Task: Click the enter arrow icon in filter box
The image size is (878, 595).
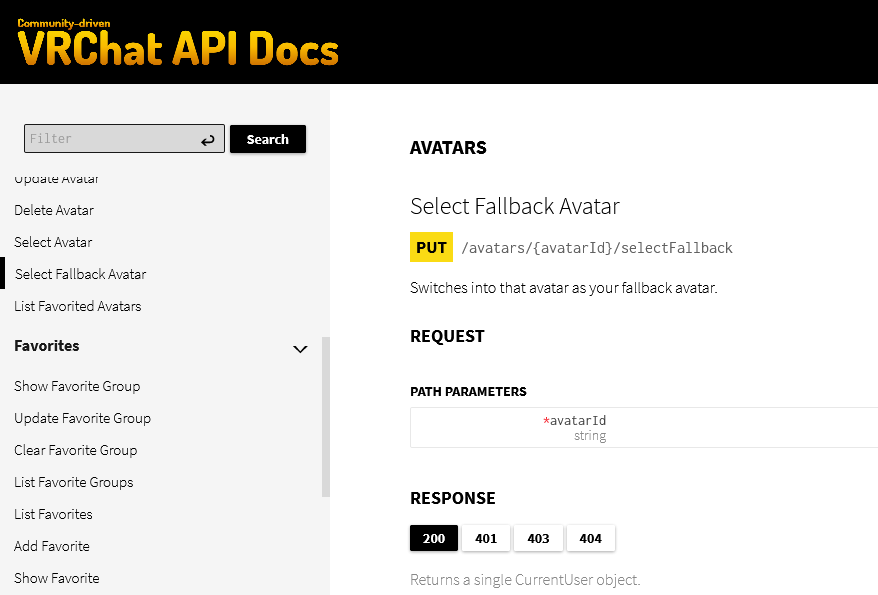Action: (x=208, y=140)
